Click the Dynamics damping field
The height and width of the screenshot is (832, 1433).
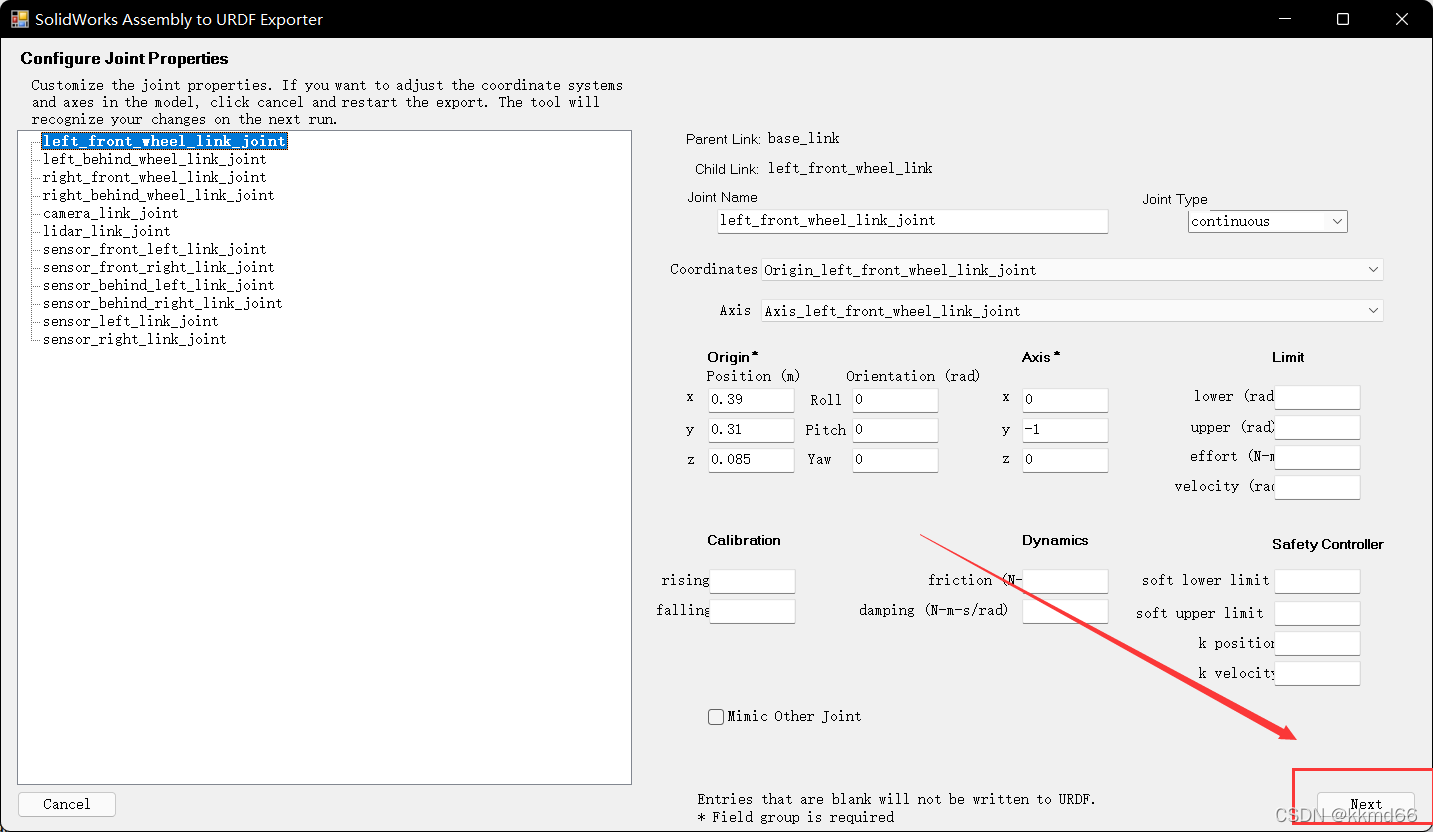pyautogui.click(x=1065, y=611)
